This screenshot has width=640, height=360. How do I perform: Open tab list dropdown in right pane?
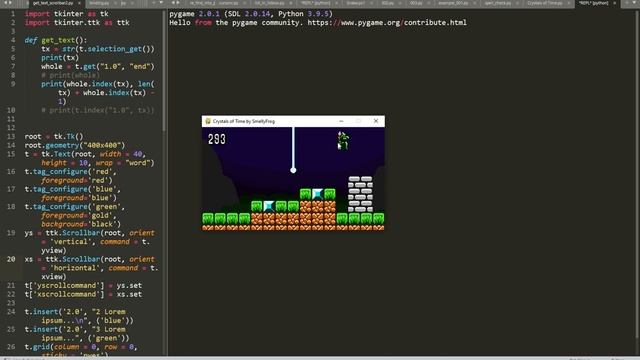(x=634, y=3)
